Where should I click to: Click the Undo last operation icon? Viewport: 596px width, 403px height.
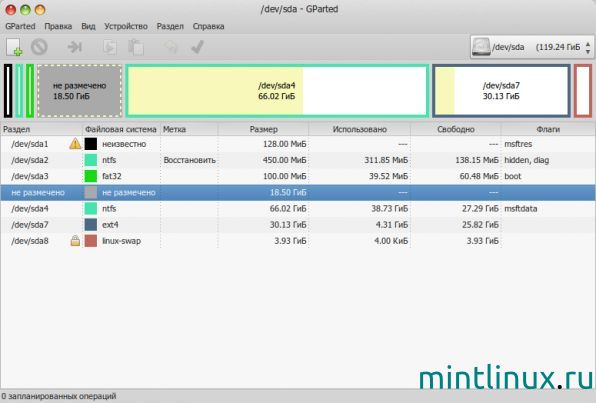pos(171,47)
